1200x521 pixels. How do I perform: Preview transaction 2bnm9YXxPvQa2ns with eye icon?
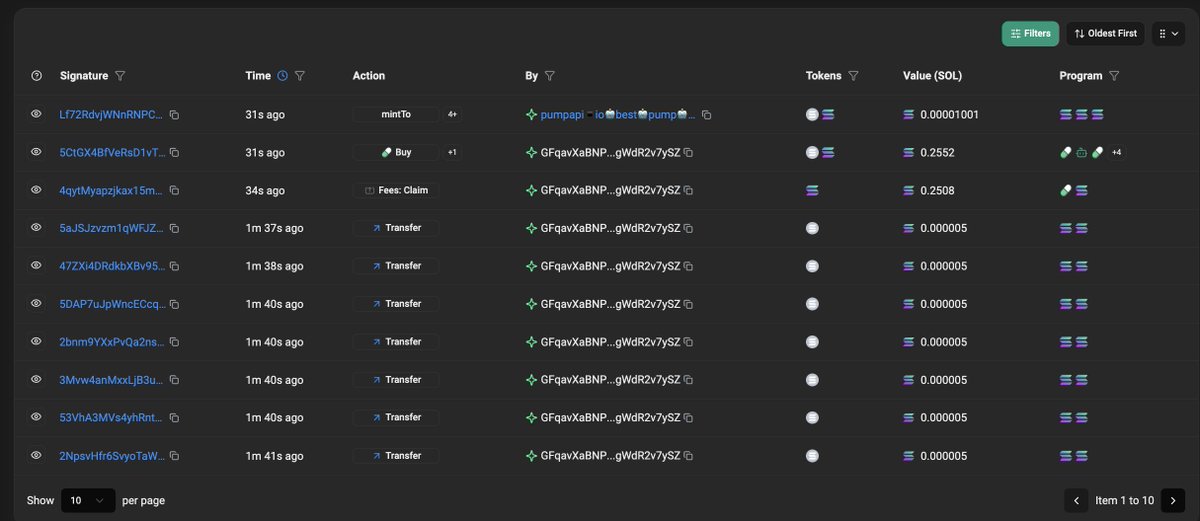coord(36,342)
